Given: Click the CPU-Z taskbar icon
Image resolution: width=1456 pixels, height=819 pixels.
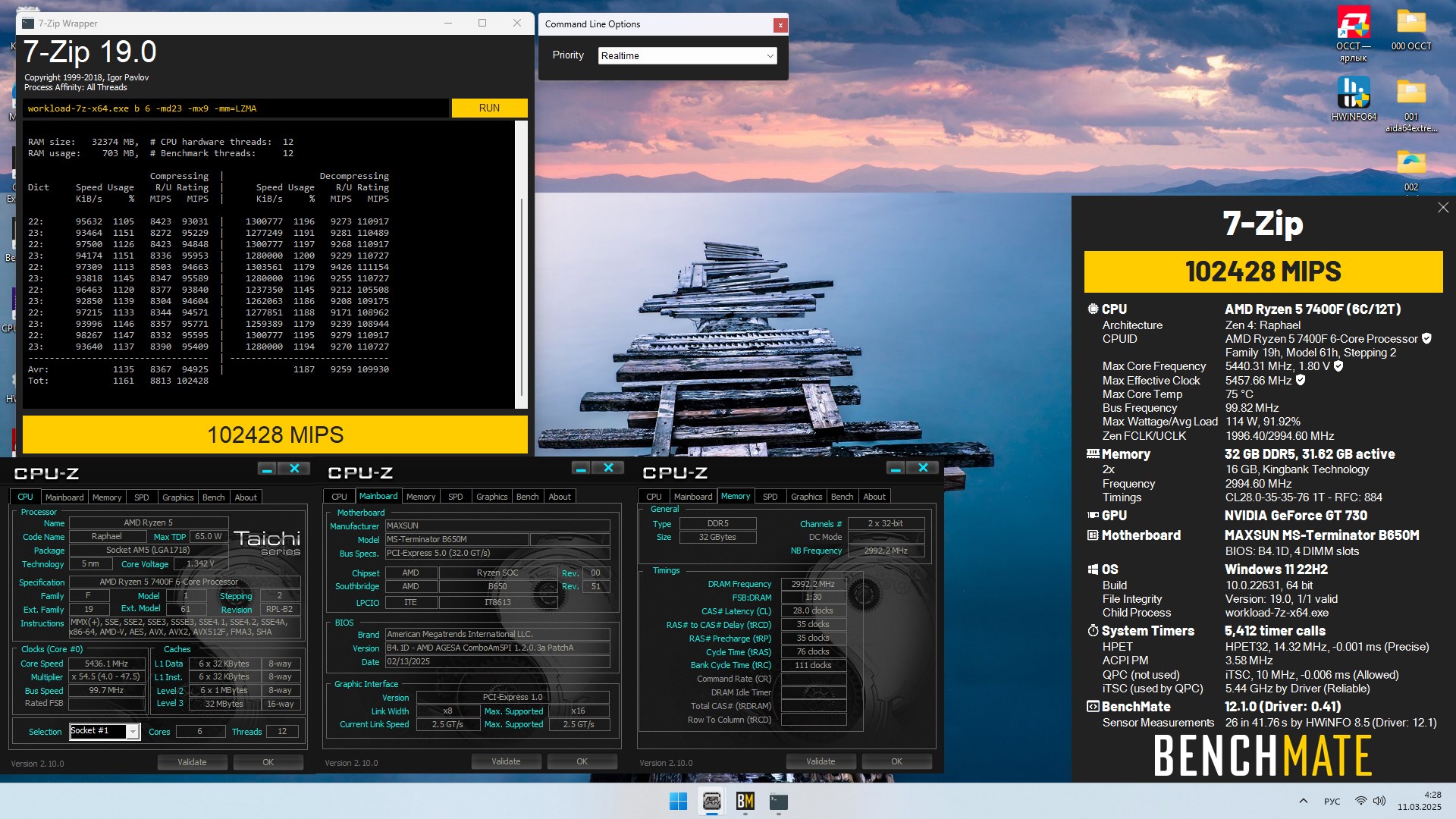Looking at the screenshot, I should pyautogui.click(x=711, y=801).
